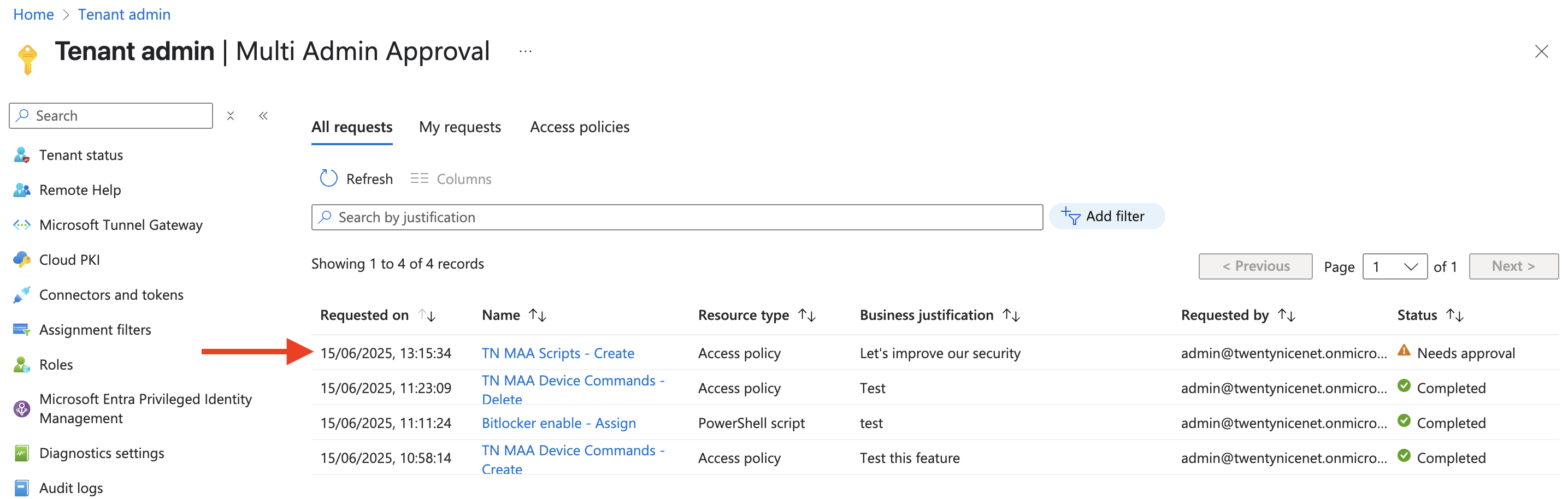Click the PowerShell script resource type cell
The image size is (1568, 499).
751,423
